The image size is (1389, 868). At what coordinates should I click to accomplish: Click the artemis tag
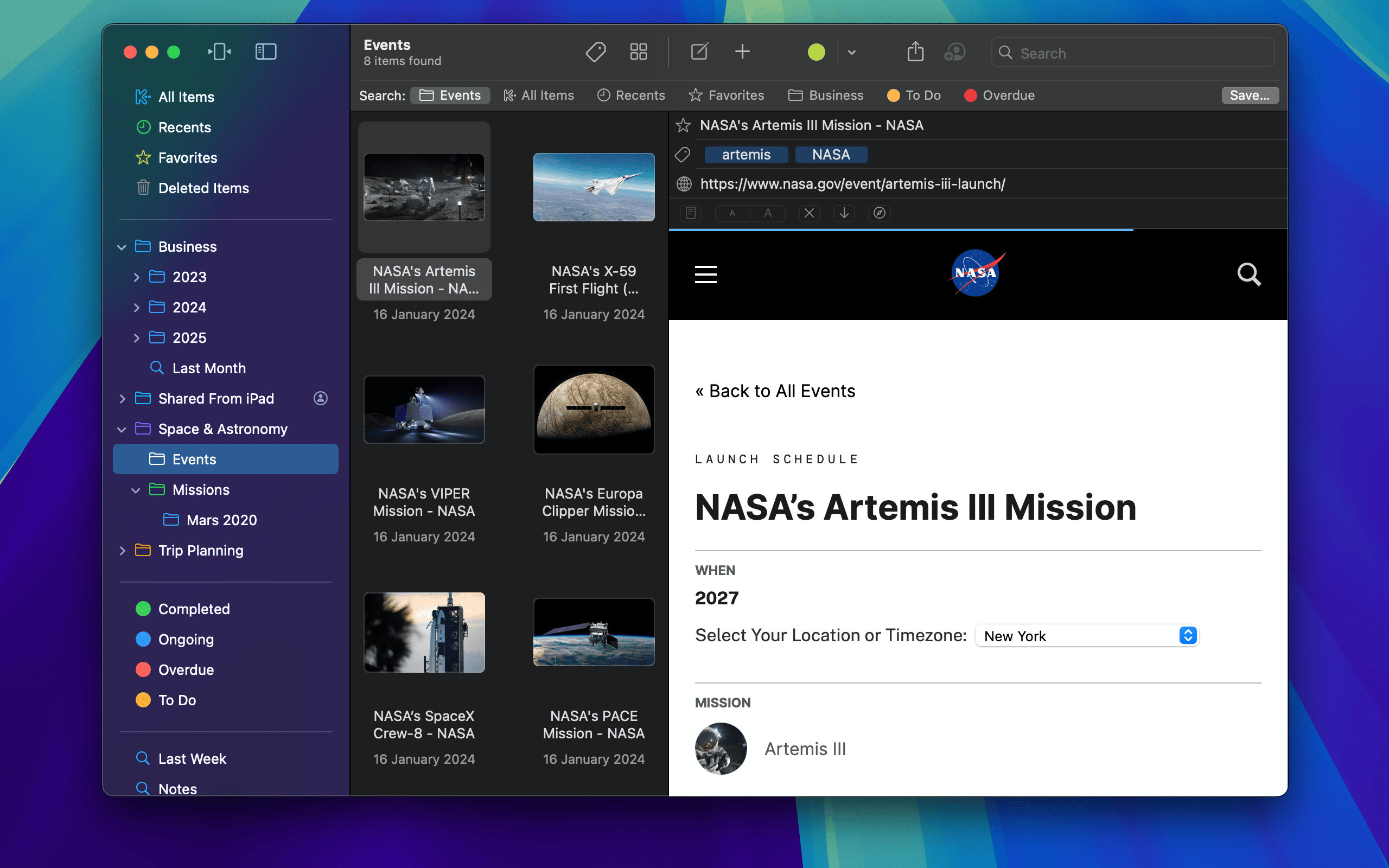(x=746, y=155)
